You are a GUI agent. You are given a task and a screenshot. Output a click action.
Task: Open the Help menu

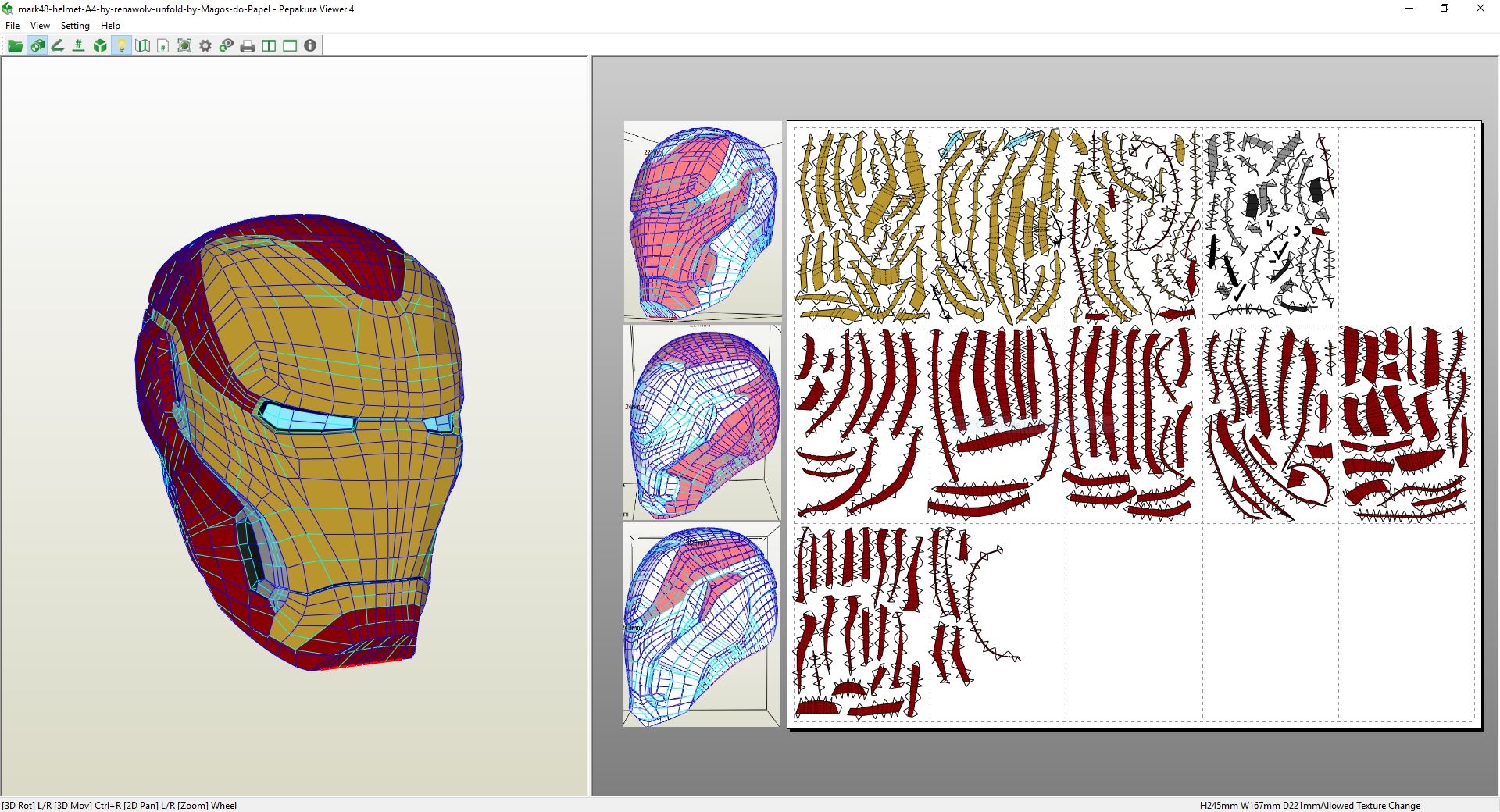click(x=110, y=26)
